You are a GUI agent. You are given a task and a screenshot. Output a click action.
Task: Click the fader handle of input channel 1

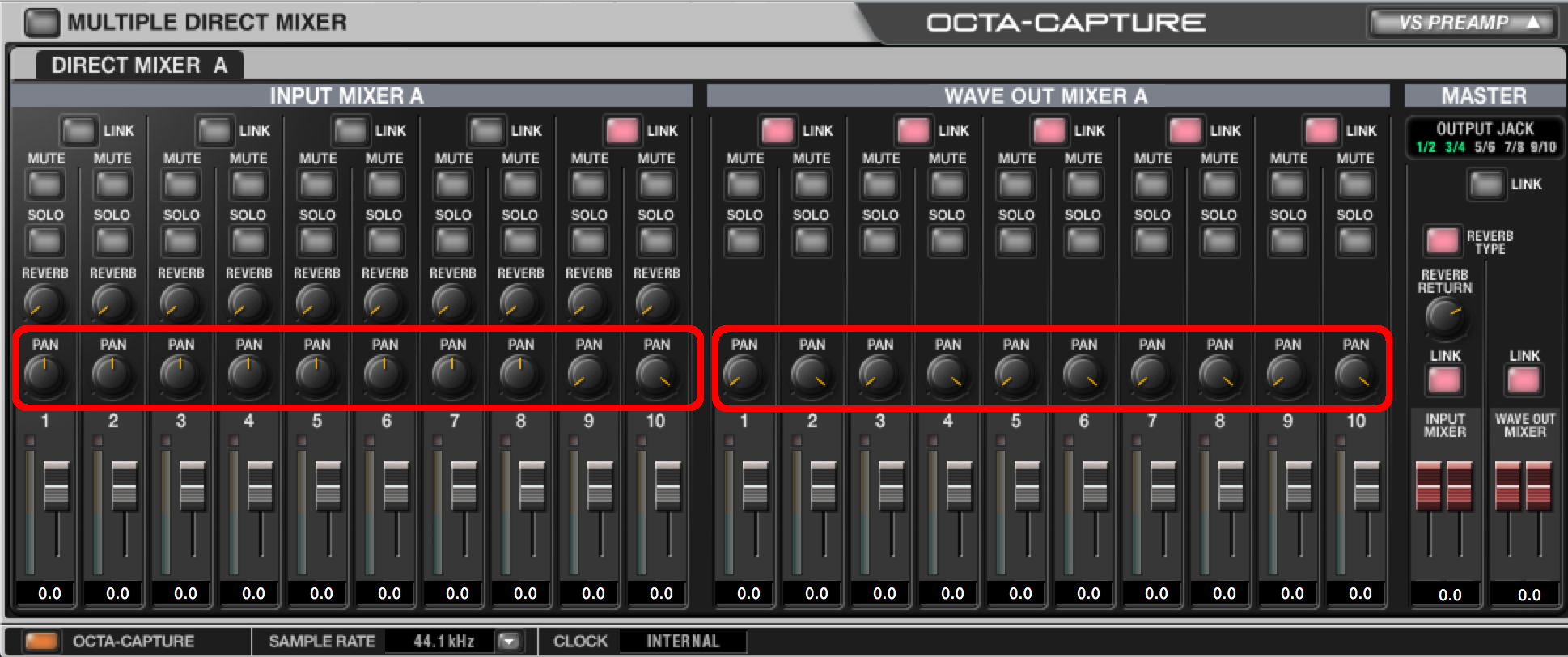(56, 485)
